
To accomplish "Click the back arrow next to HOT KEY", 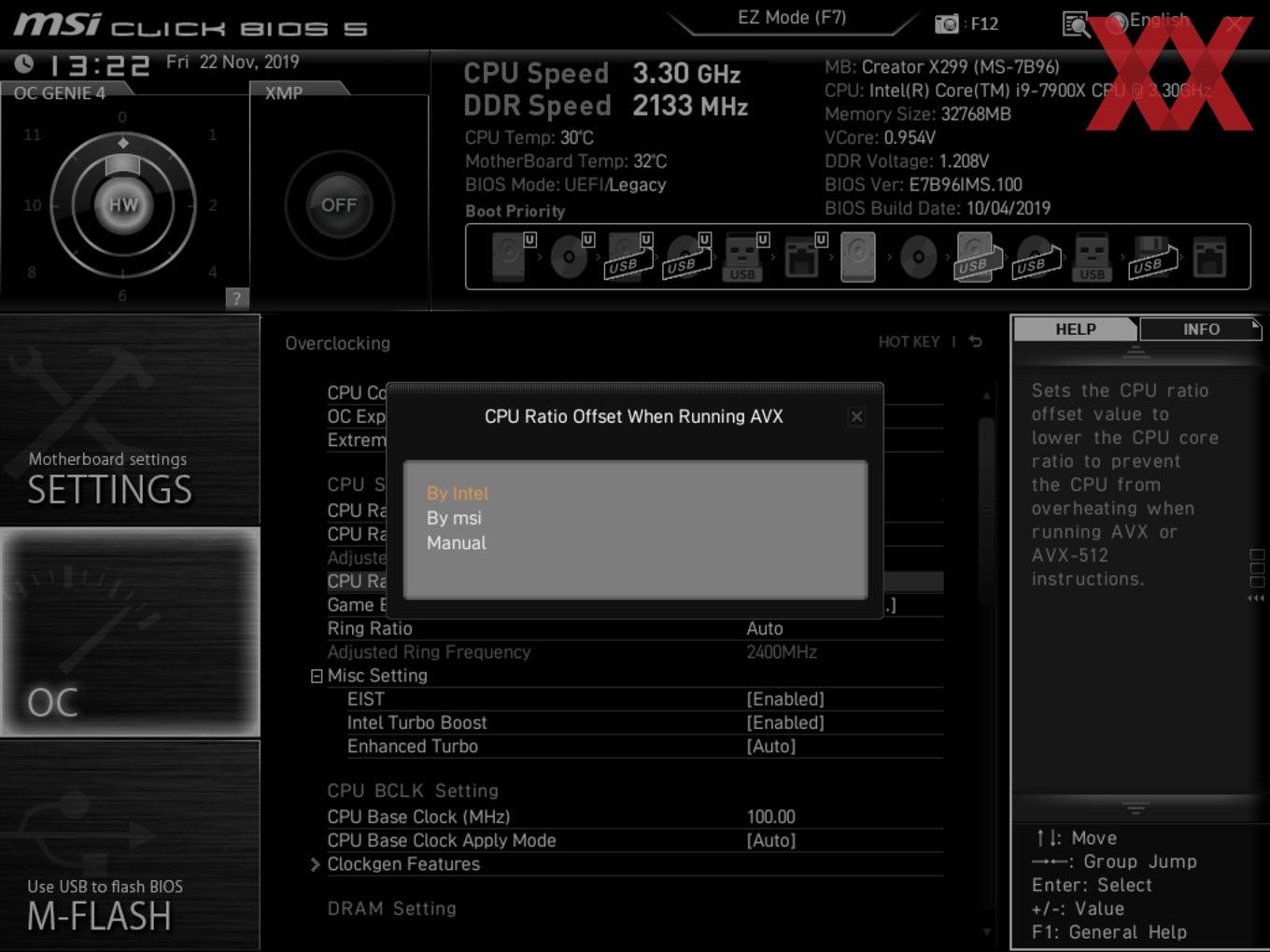I will coord(975,342).
